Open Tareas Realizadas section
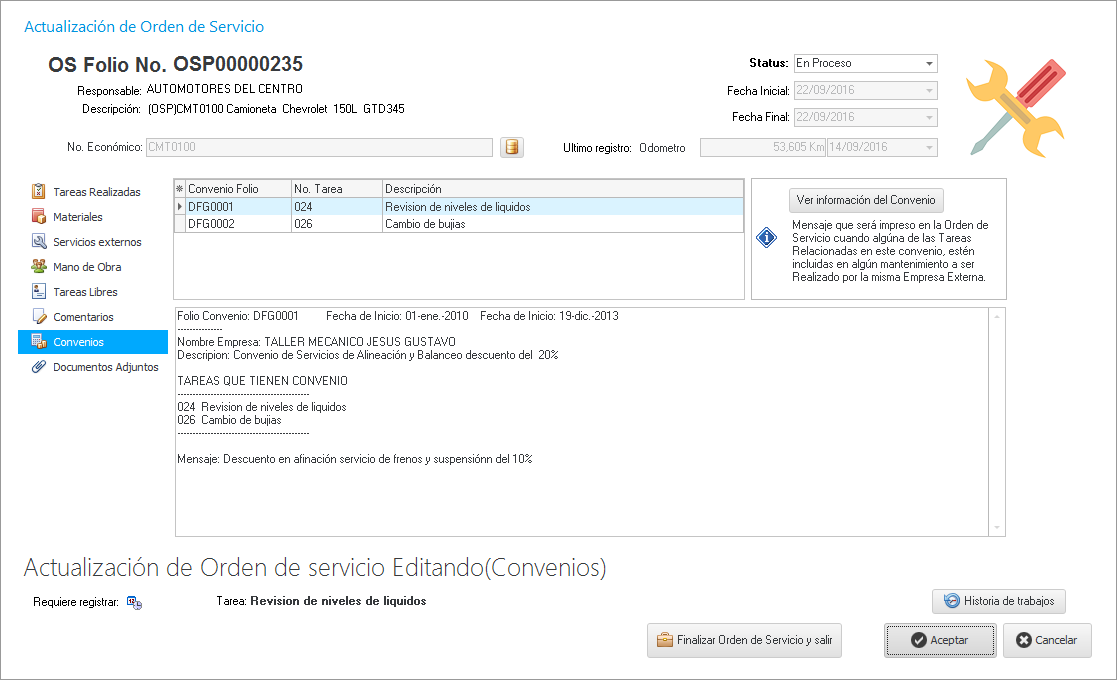The height and width of the screenshot is (680, 1117). 96,192
